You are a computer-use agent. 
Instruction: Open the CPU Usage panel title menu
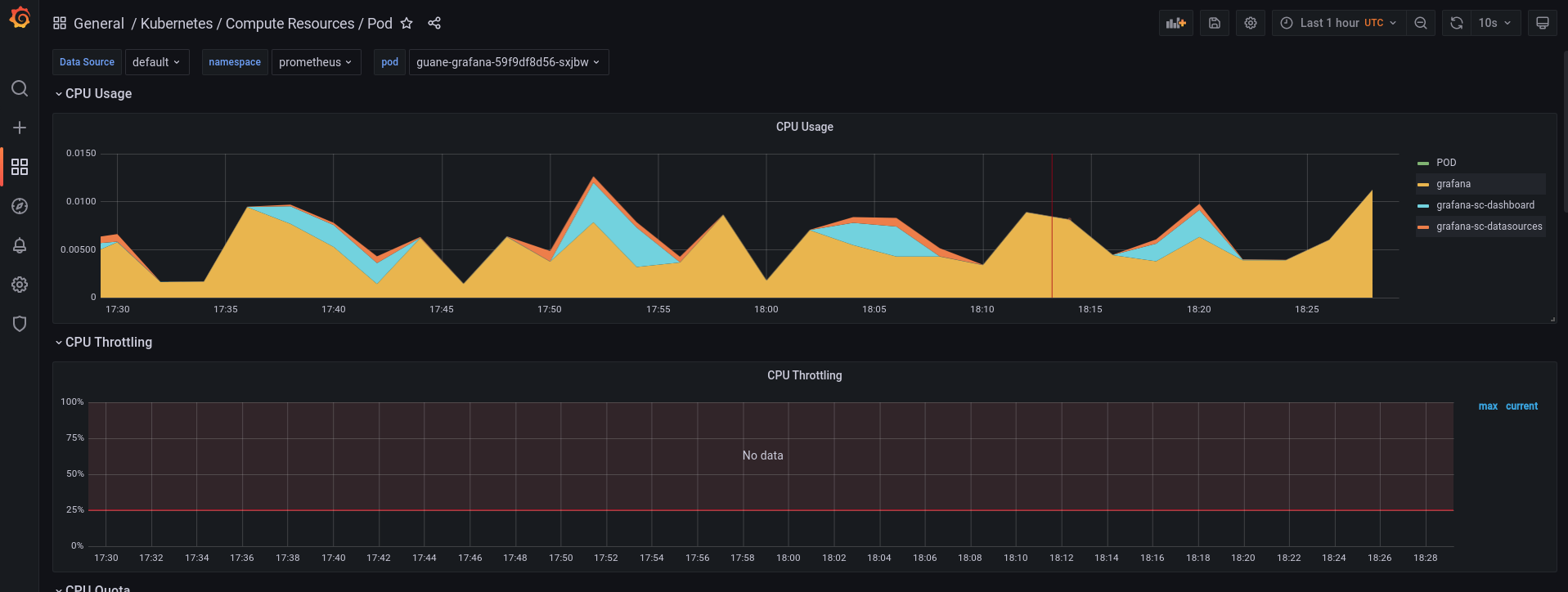pos(805,127)
